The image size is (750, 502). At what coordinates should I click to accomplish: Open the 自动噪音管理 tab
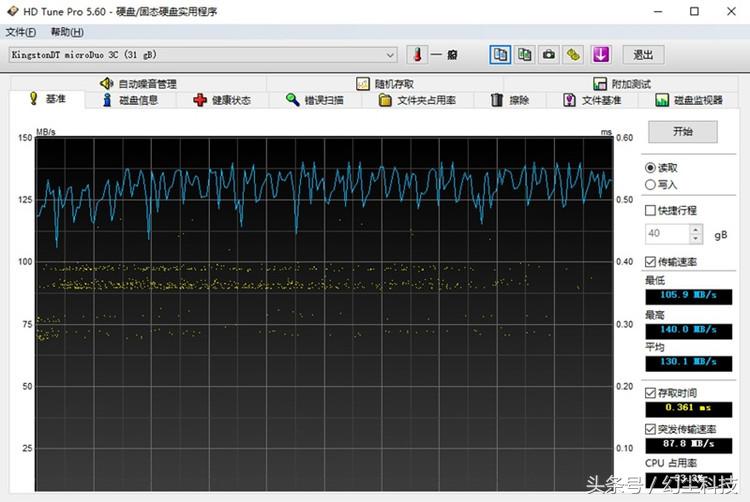(x=139, y=84)
